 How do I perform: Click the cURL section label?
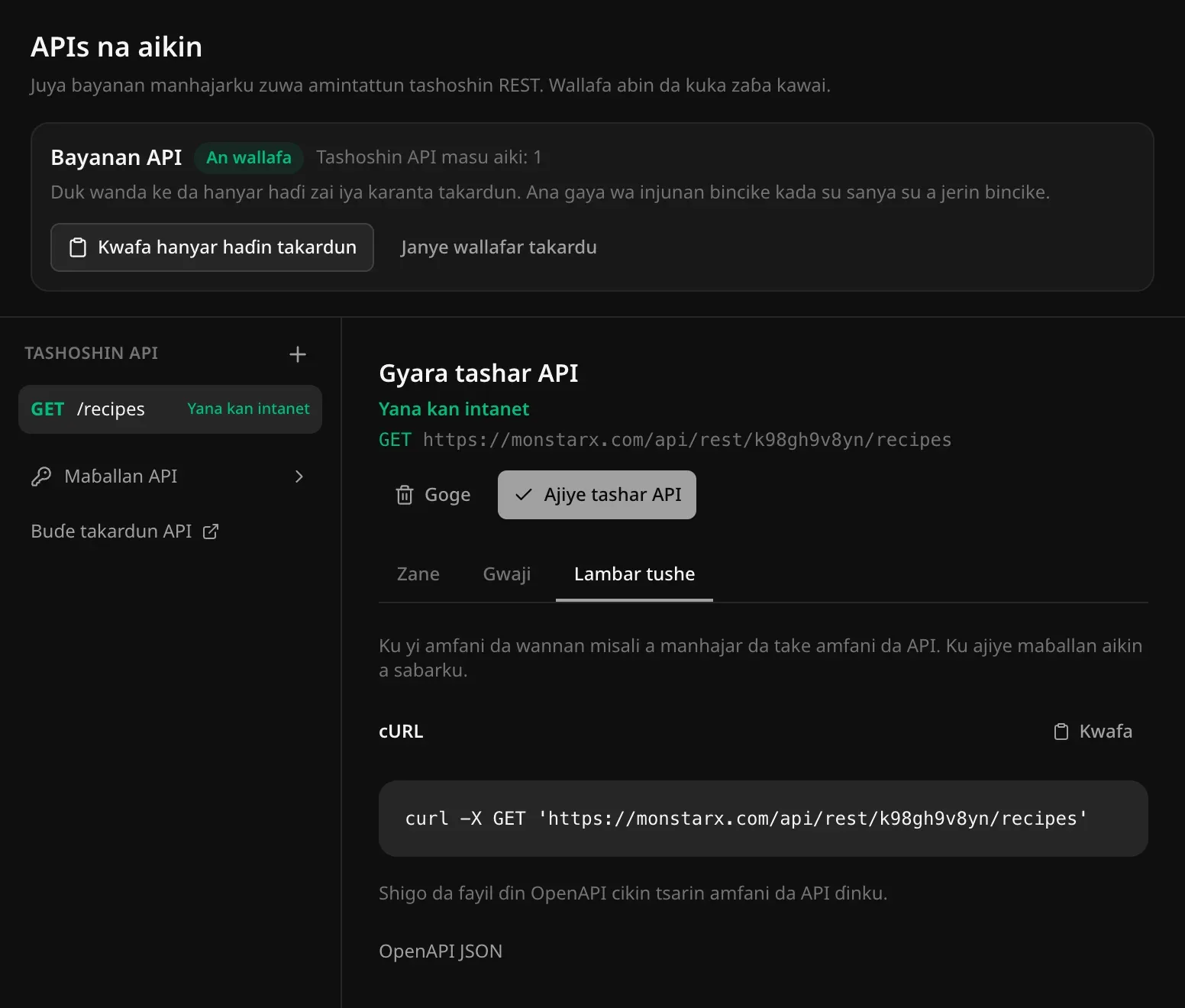[401, 732]
